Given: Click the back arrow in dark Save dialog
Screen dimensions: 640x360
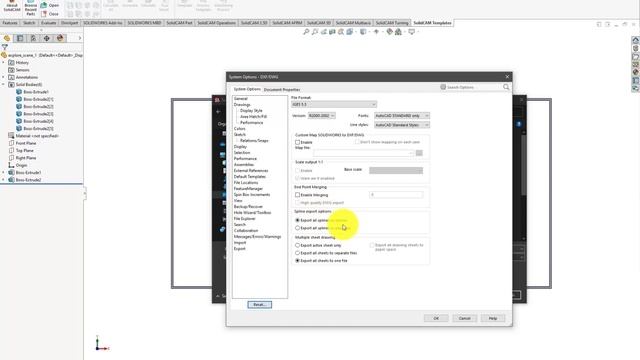Looking at the screenshot, I should (x=218, y=111).
